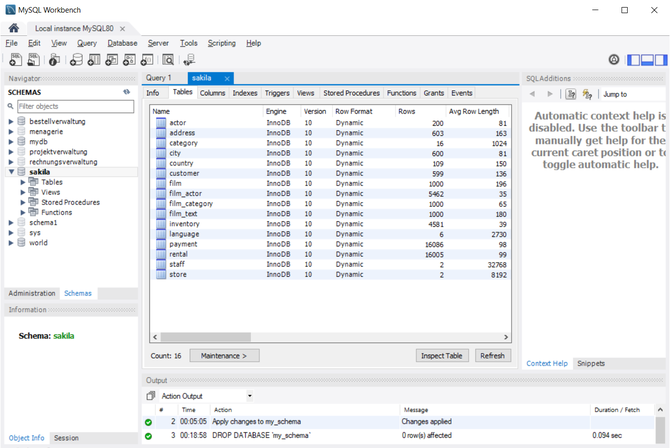Switch to the Triggers tab
The height and width of the screenshot is (448, 670).
(x=277, y=93)
